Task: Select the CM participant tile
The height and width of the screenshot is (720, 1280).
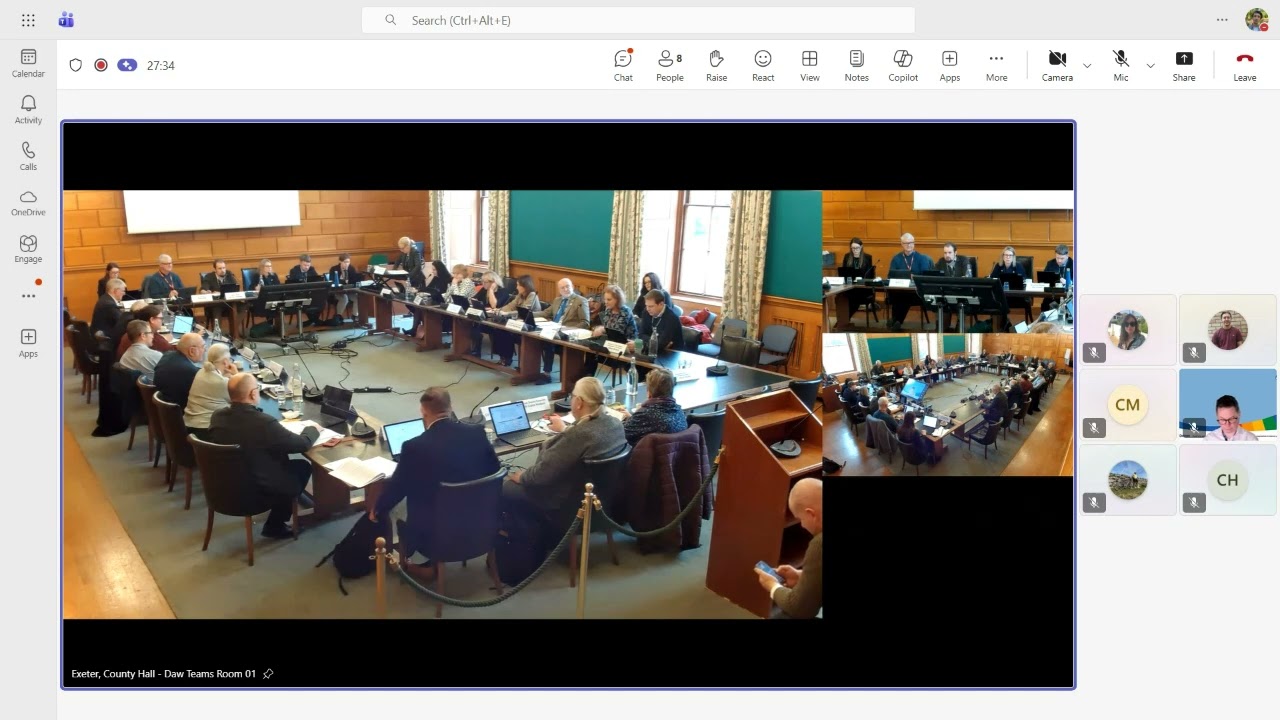Action: [1128, 405]
